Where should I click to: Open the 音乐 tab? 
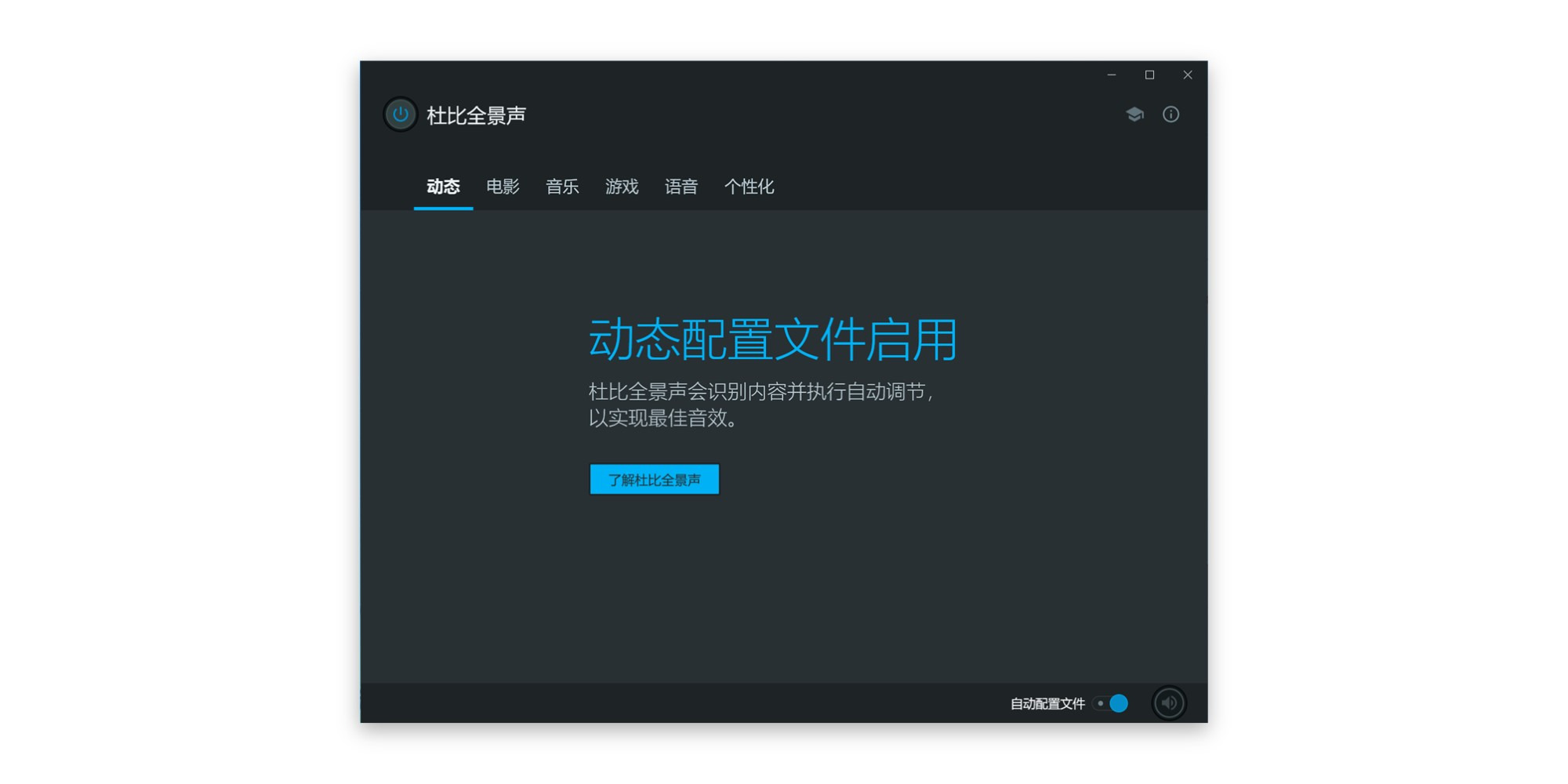(562, 187)
